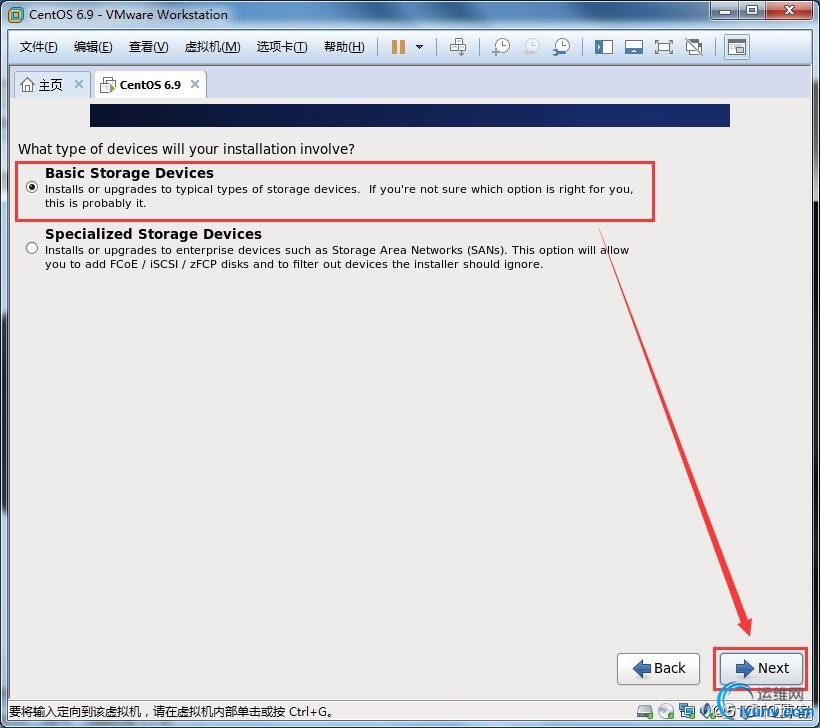Close the 主页 tab
This screenshot has width=820, height=728.
click(79, 84)
